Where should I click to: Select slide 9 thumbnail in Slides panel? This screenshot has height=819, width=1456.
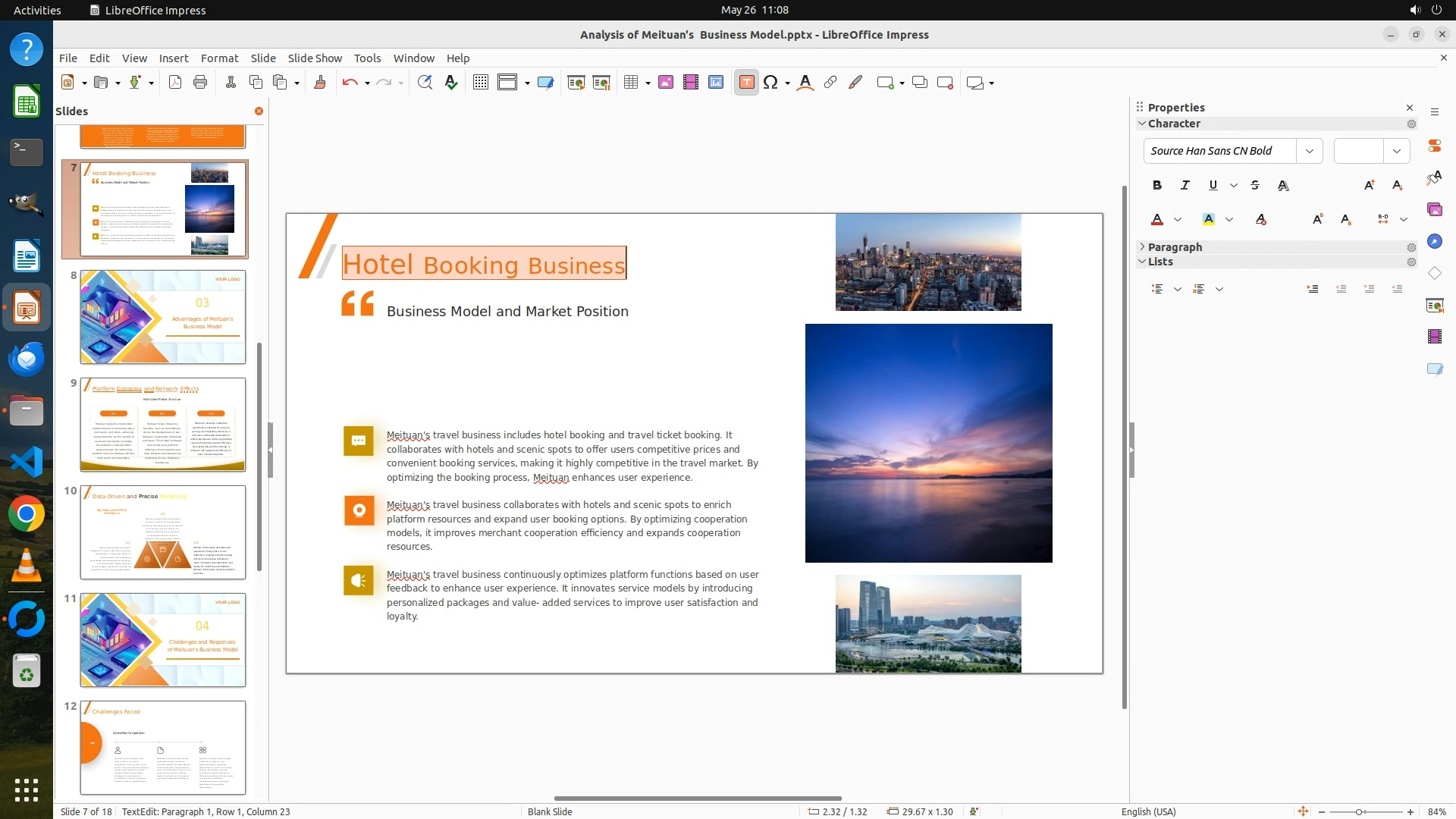point(163,425)
